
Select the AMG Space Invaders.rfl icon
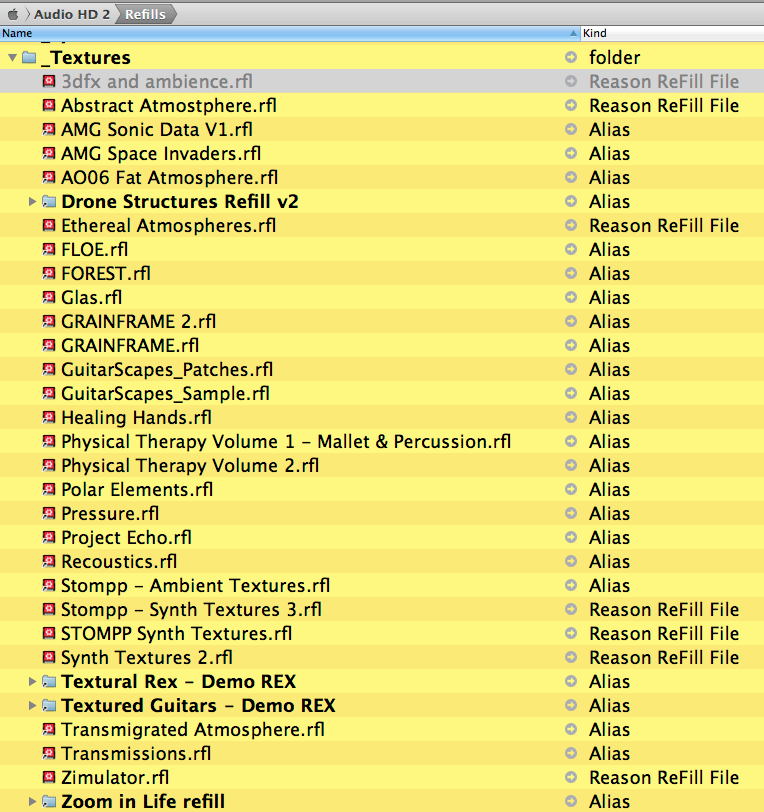click(x=49, y=153)
